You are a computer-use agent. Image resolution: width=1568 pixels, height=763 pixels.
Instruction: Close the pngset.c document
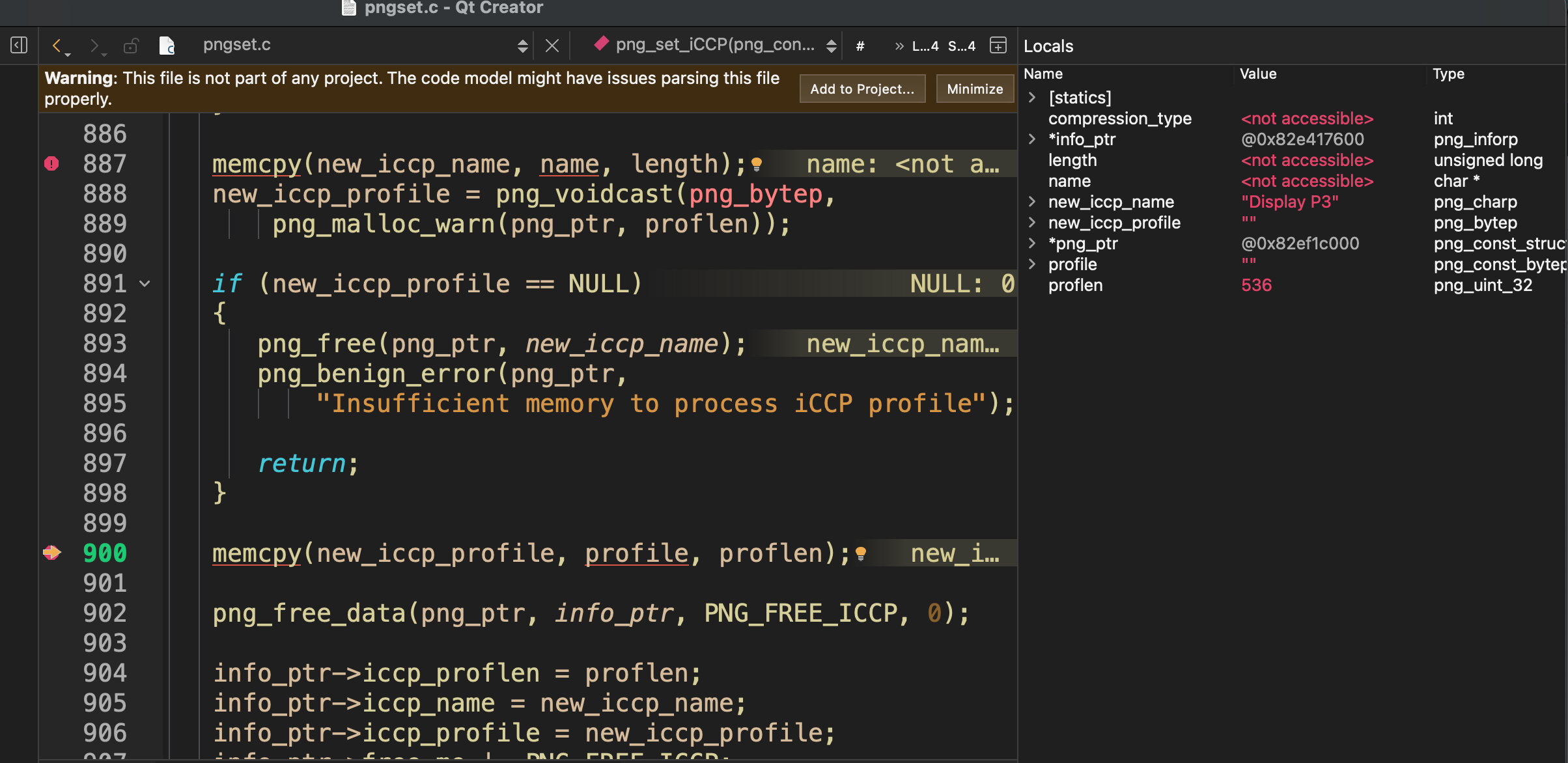pyautogui.click(x=552, y=45)
